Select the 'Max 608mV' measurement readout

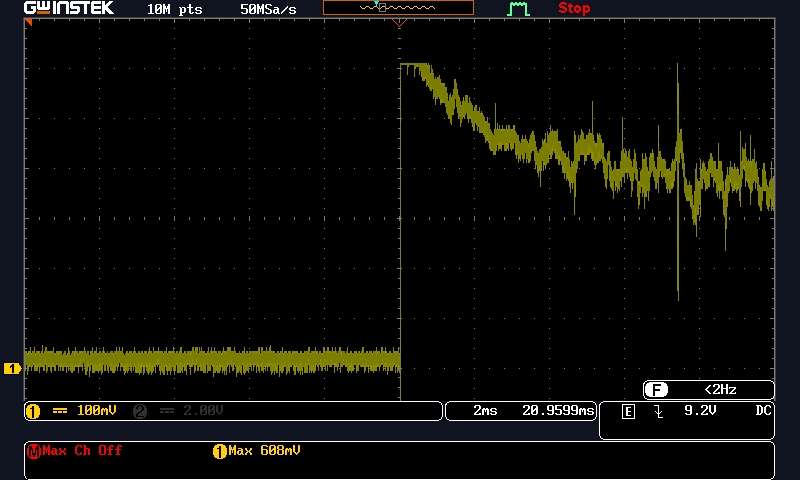click(264, 450)
